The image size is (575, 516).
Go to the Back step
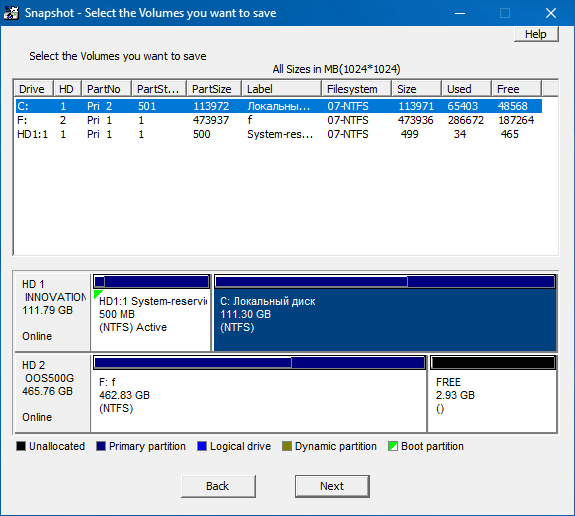218,486
